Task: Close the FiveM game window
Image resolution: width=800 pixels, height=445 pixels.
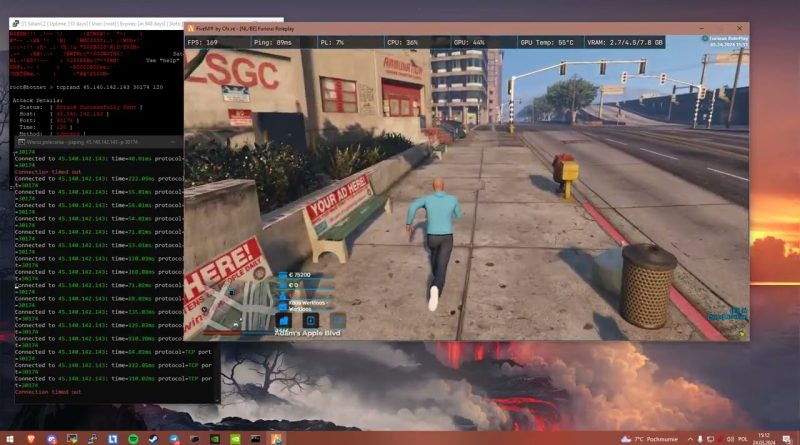Action: pyautogui.click(x=739, y=29)
